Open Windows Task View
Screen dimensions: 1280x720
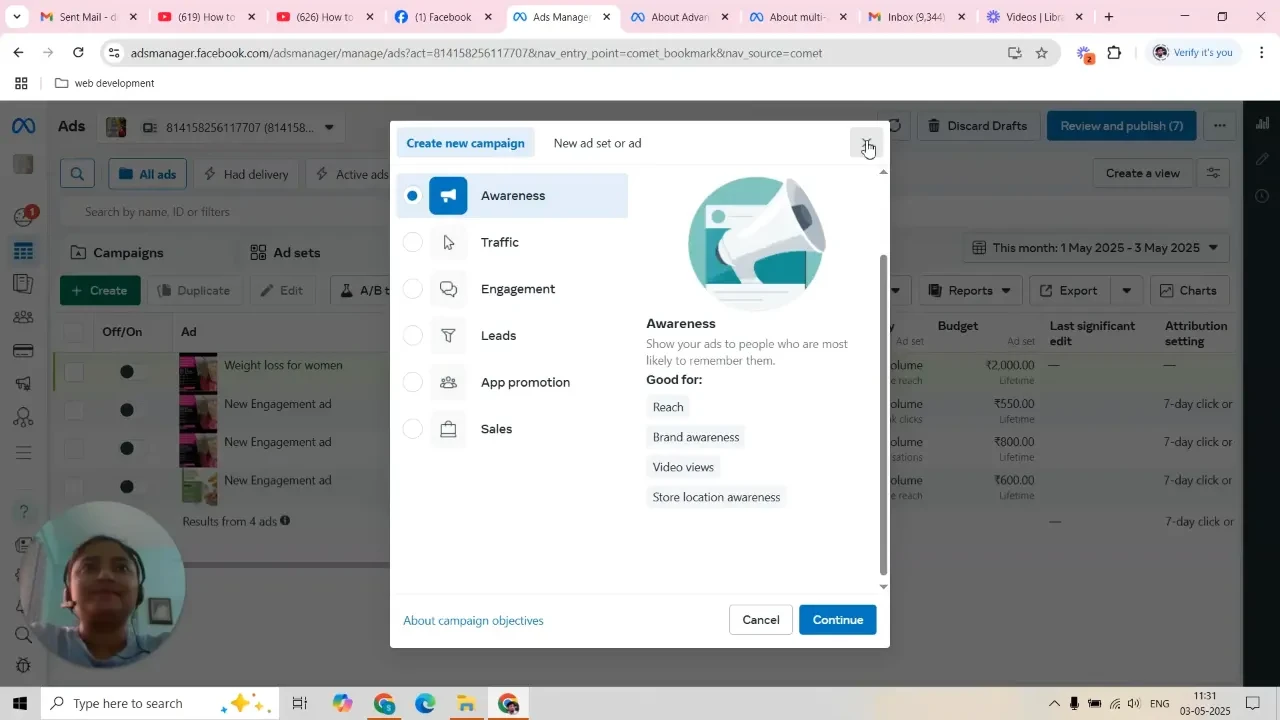299,704
